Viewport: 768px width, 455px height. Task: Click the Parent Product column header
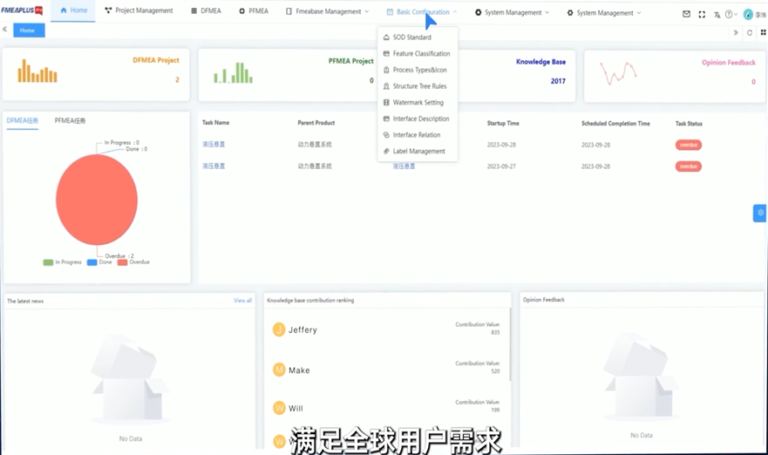pyautogui.click(x=316, y=123)
